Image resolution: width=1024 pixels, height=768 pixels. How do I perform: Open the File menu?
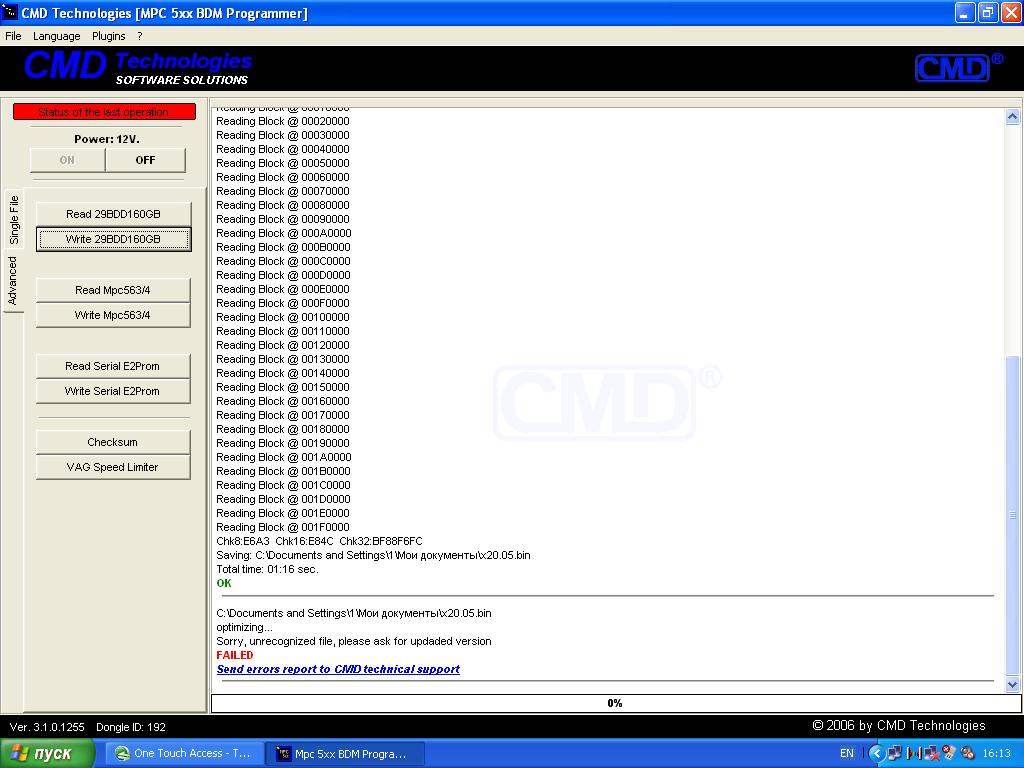[x=13, y=36]
